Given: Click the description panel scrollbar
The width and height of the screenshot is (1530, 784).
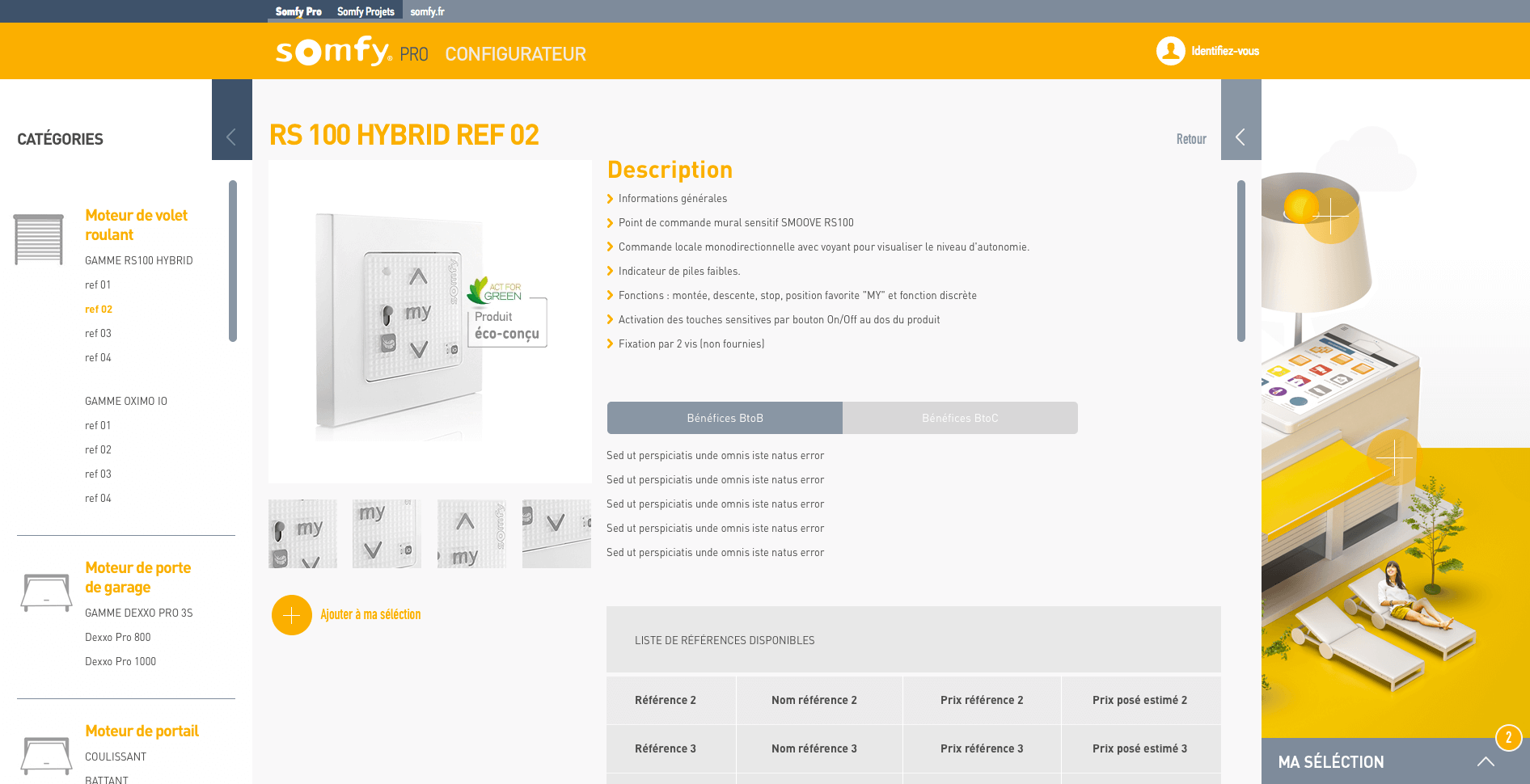Looking at the screenshot, I should click(1241, 261).
